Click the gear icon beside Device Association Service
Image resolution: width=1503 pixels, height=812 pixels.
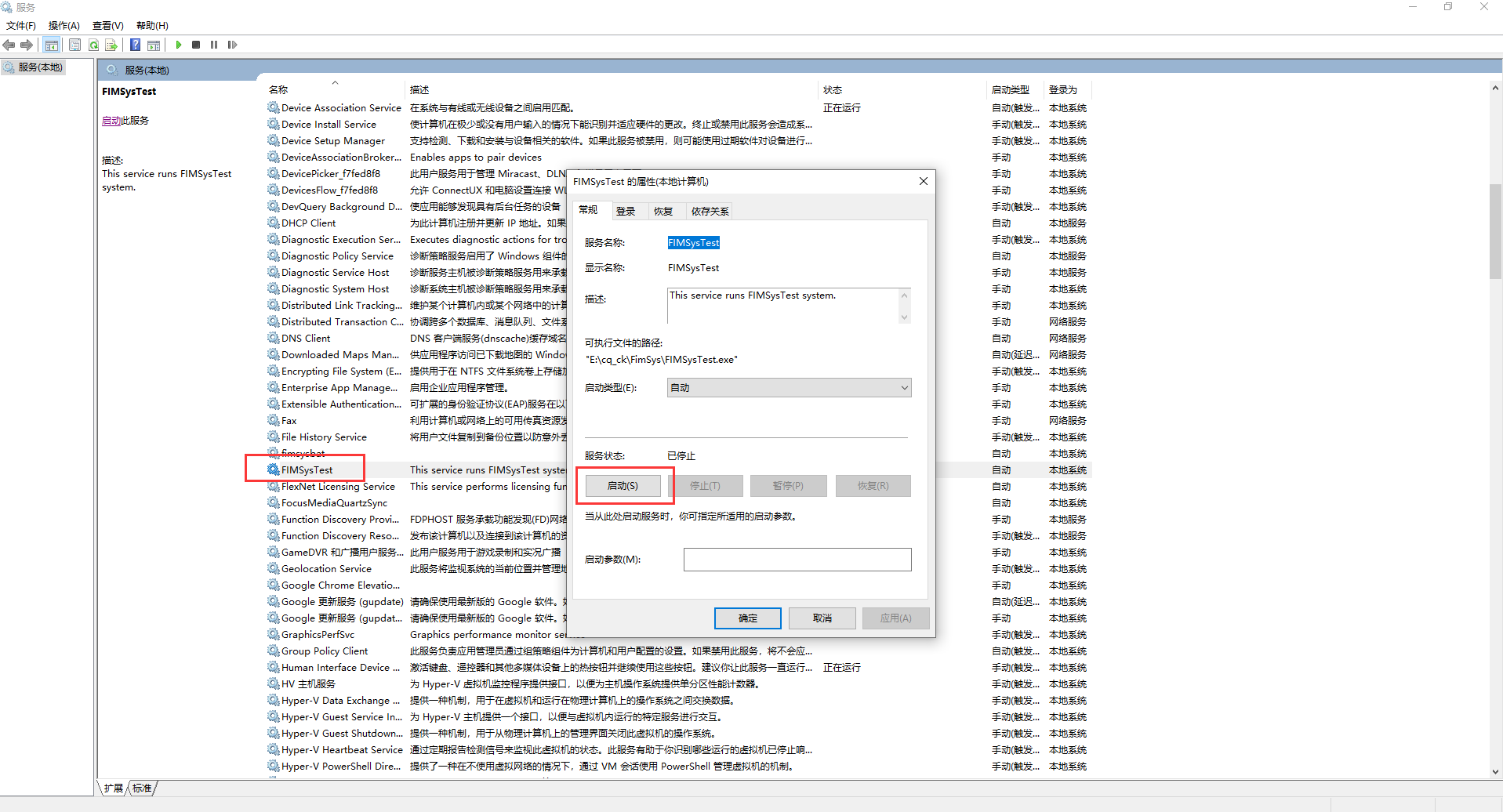pos(273,107)
